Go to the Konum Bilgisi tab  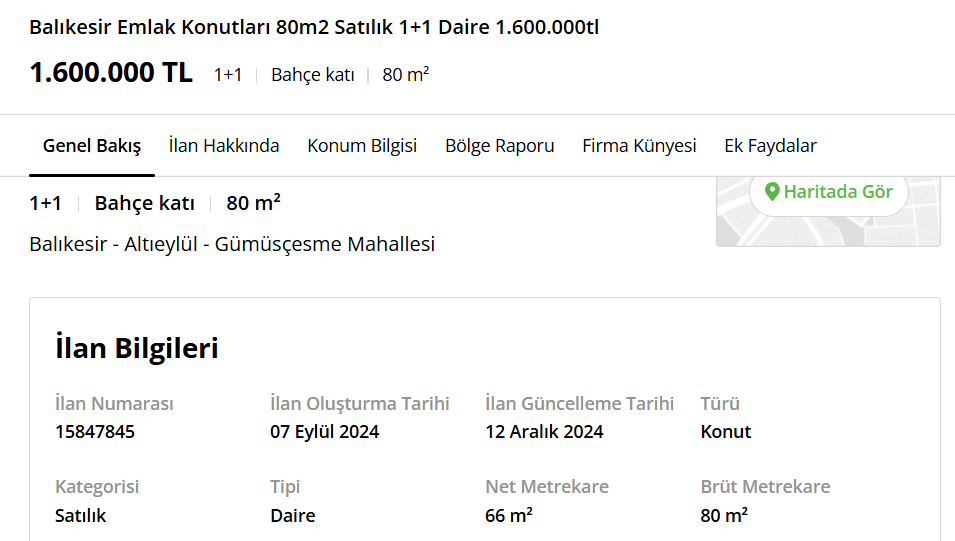click(x=362, y=146)
